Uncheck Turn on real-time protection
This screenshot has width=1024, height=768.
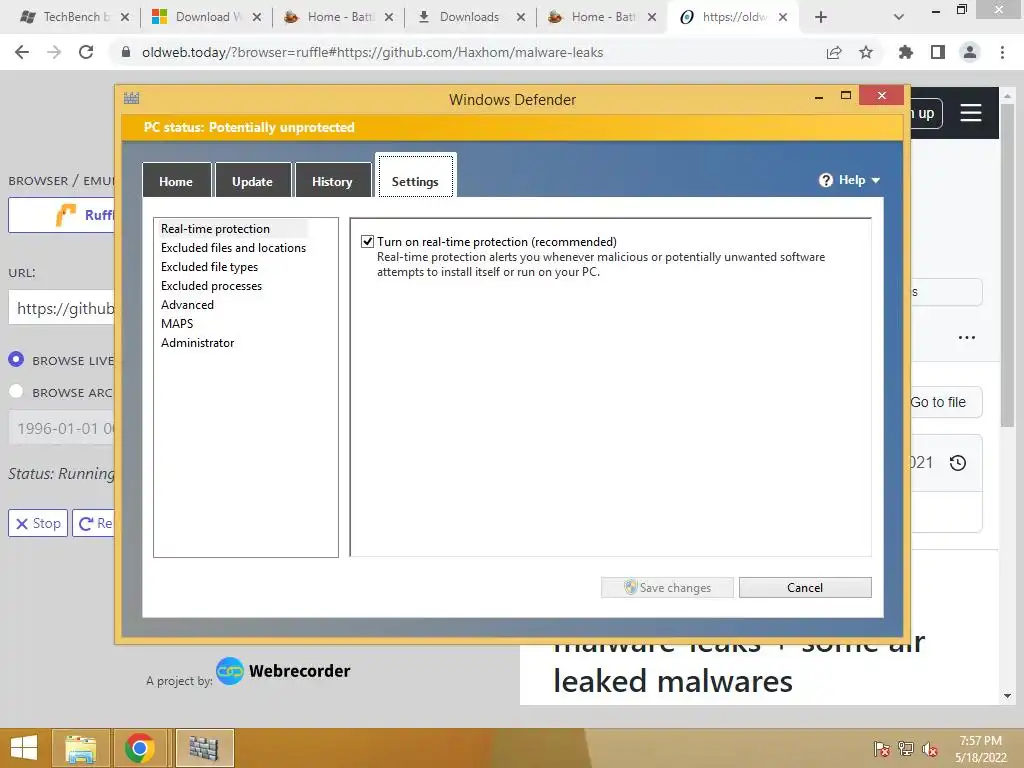368,242
